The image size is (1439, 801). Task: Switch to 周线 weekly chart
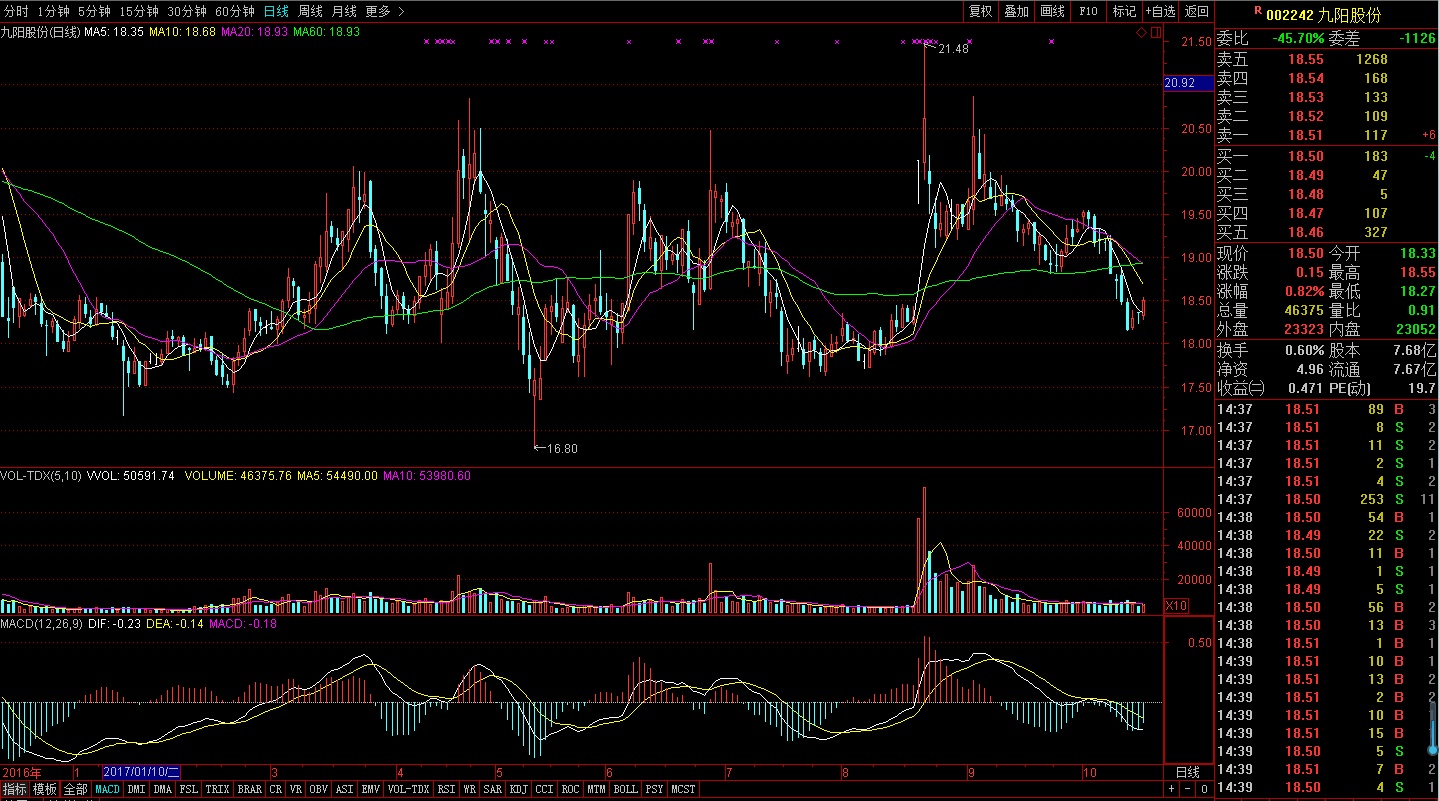click(x=310, y=11)
